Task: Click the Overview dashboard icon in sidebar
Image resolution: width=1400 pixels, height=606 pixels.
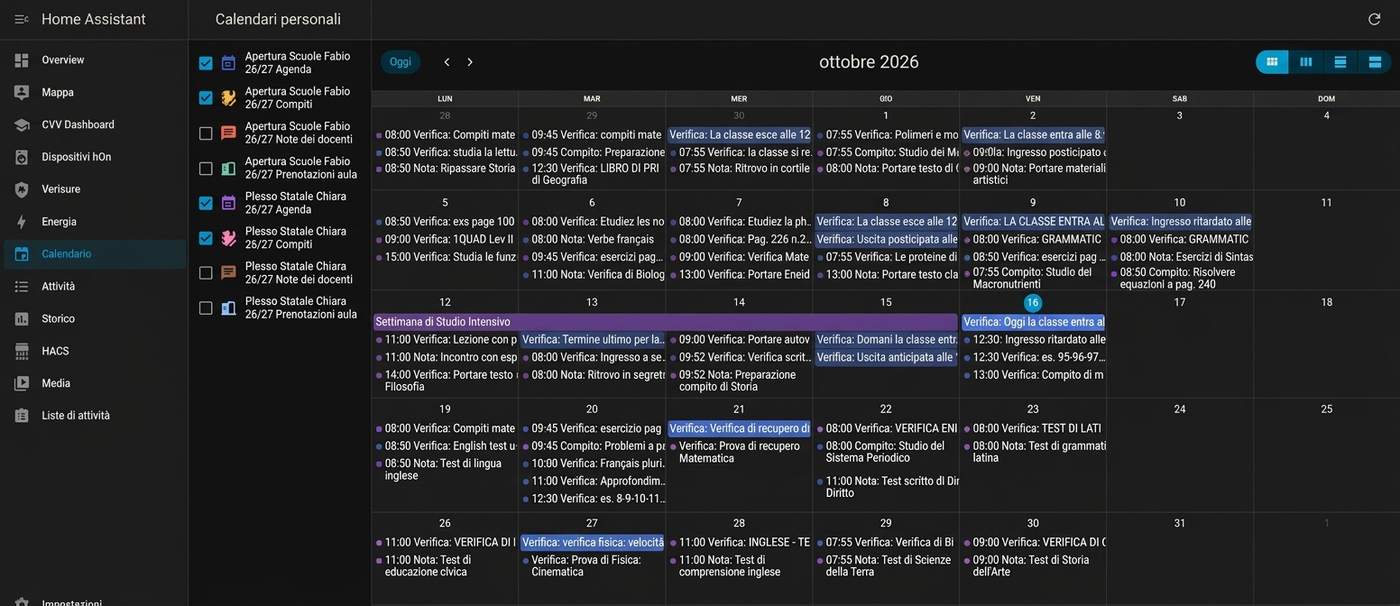Action: point(21,60)
